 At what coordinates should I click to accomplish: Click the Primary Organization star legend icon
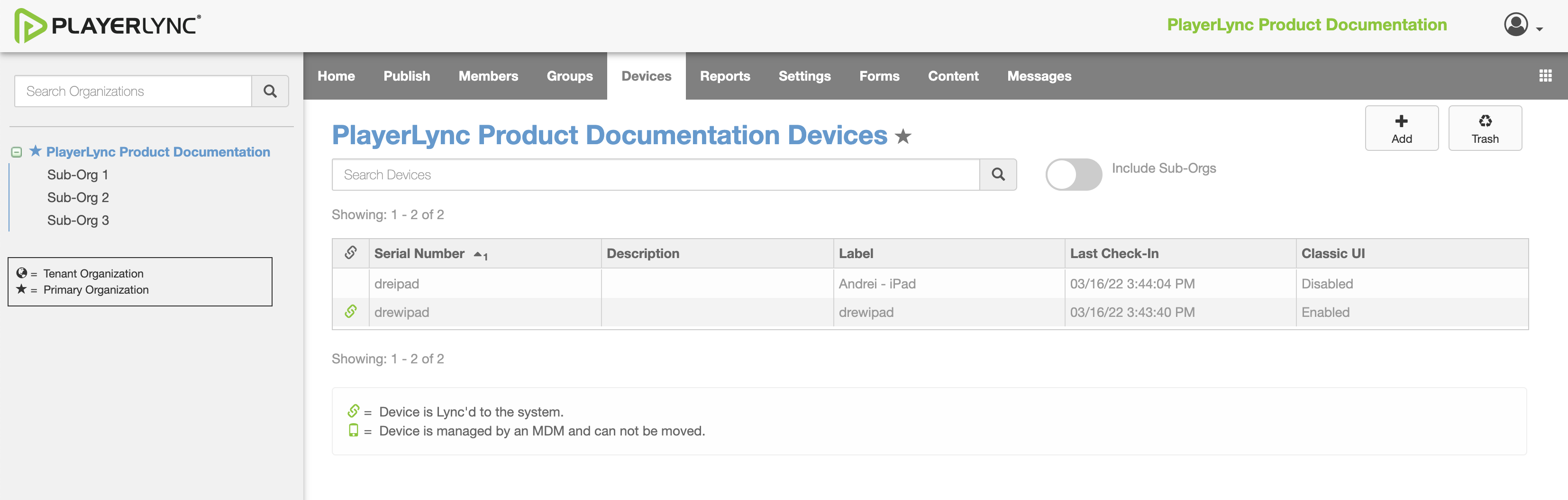tap(22, 289)
